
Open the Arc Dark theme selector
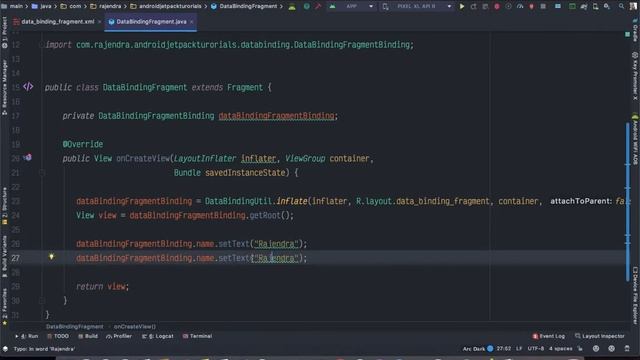[473, 349]
